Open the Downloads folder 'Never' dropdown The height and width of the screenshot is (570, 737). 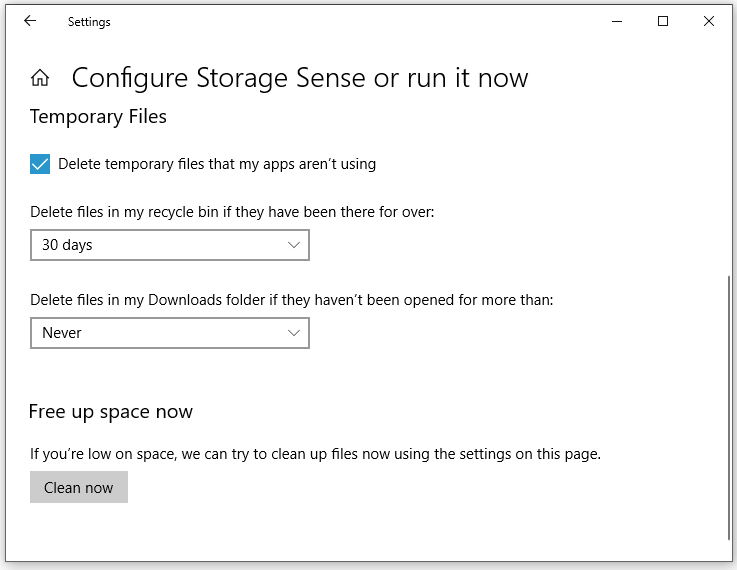170,333
